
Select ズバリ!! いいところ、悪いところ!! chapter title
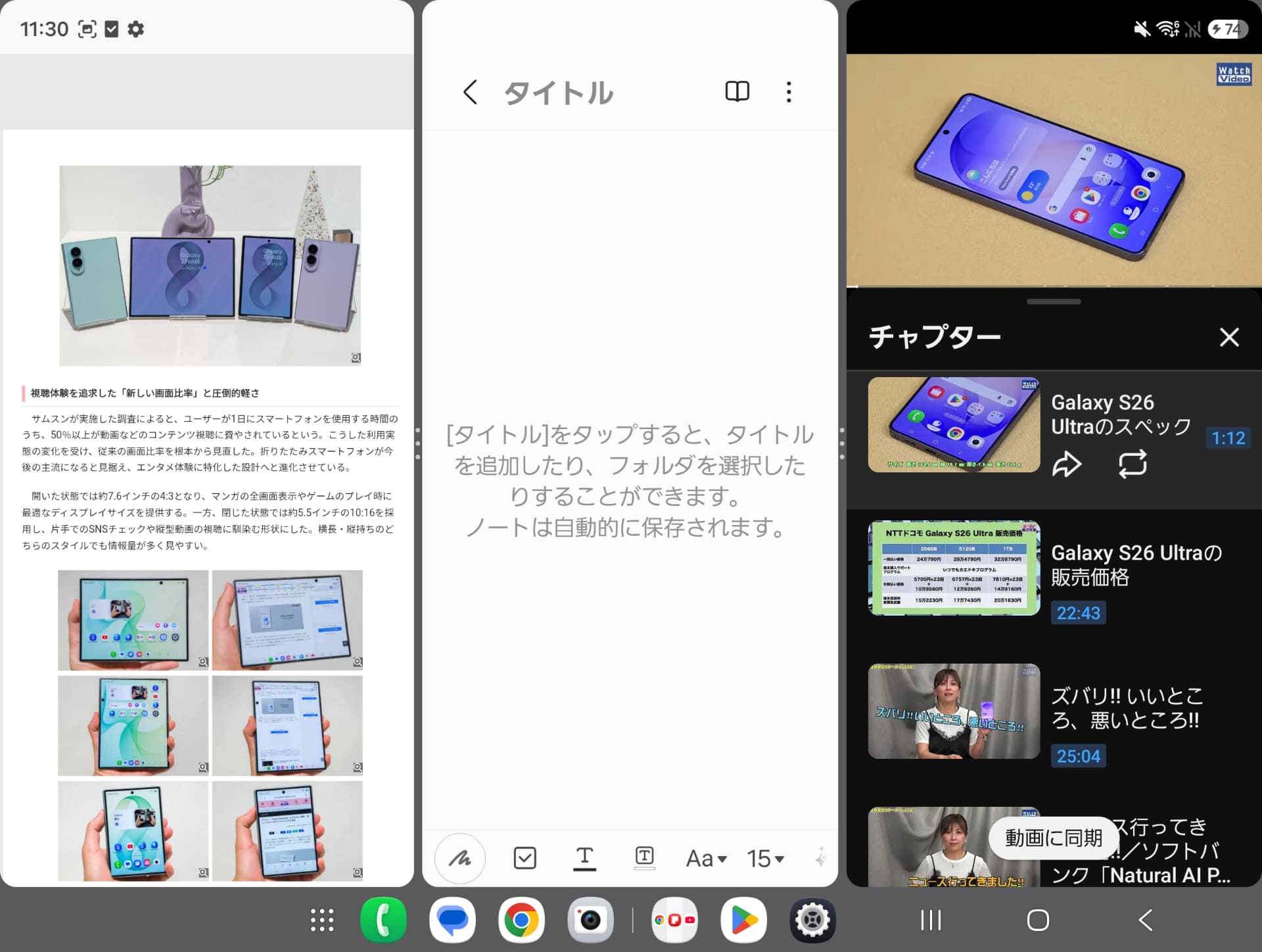tap(1127, 708)
